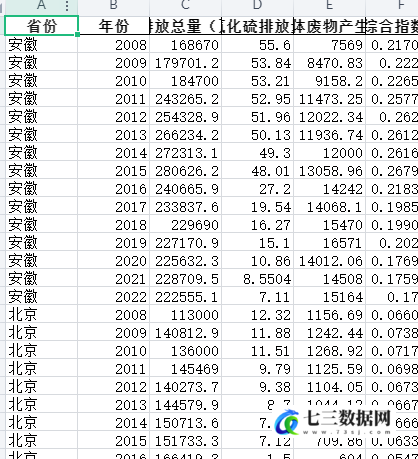Select cell with value 168670
The image size is (418, 459).
pos(185,45)
